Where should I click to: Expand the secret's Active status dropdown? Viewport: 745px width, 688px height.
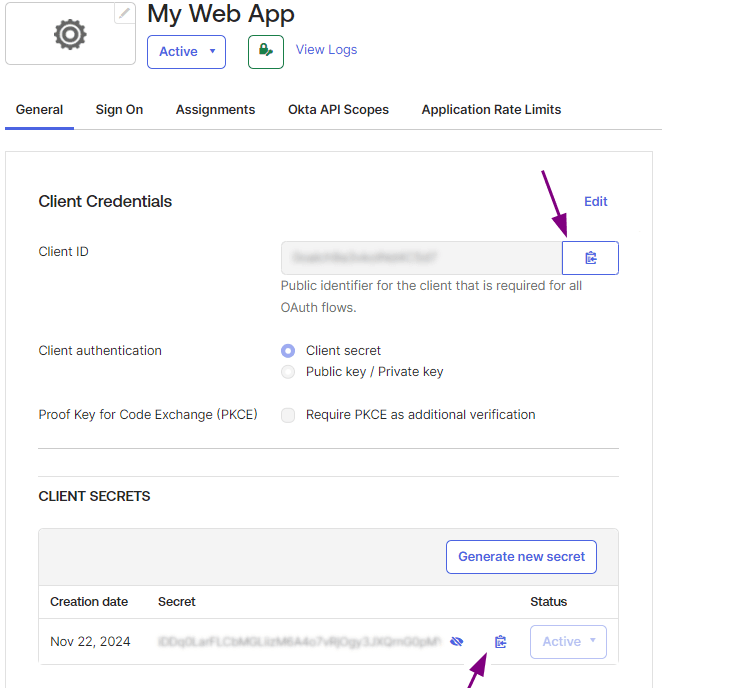click(x=568, y=642)
